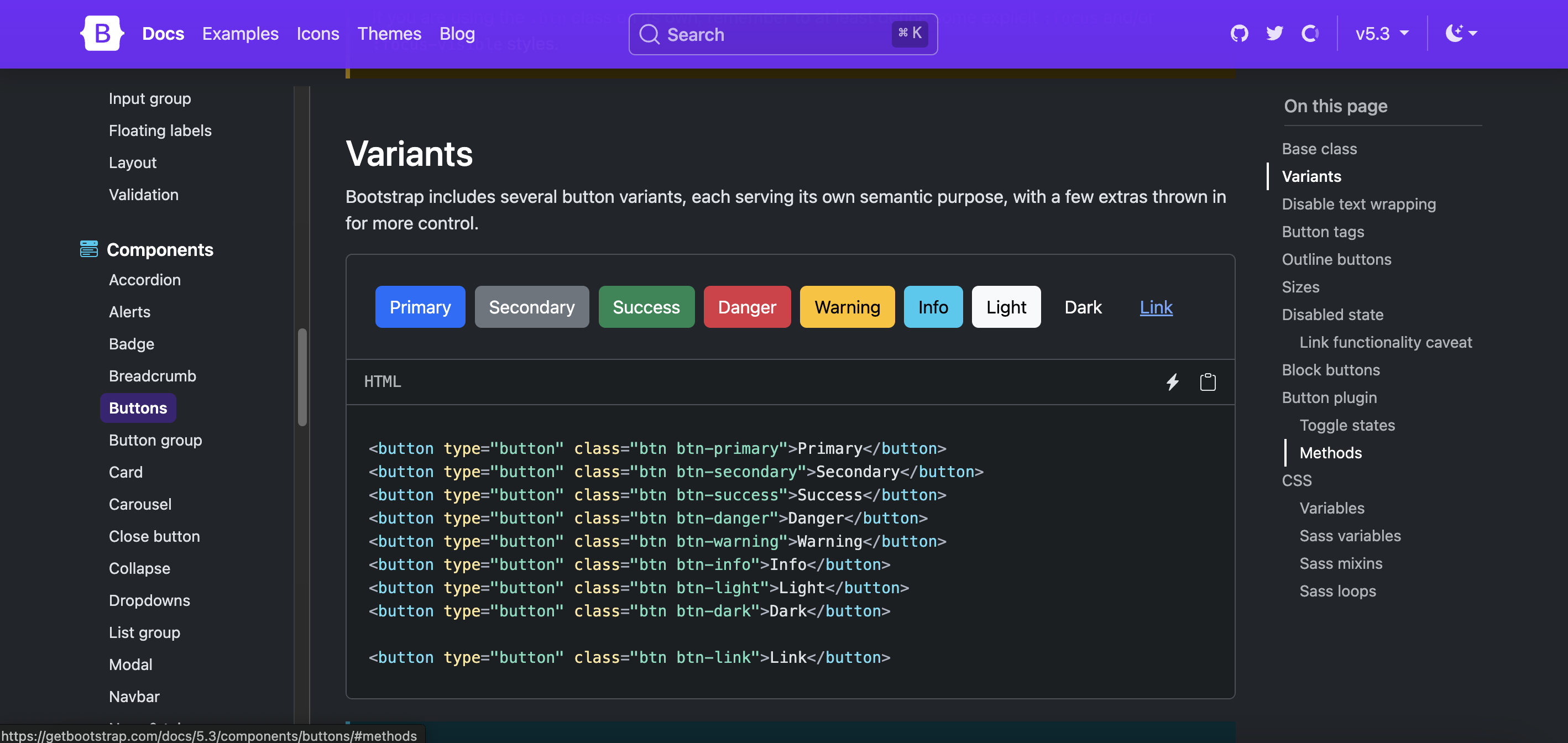This screenshot has height=743, width=1568.
Task: Jump to Sass variables section
Action: 1350,536
